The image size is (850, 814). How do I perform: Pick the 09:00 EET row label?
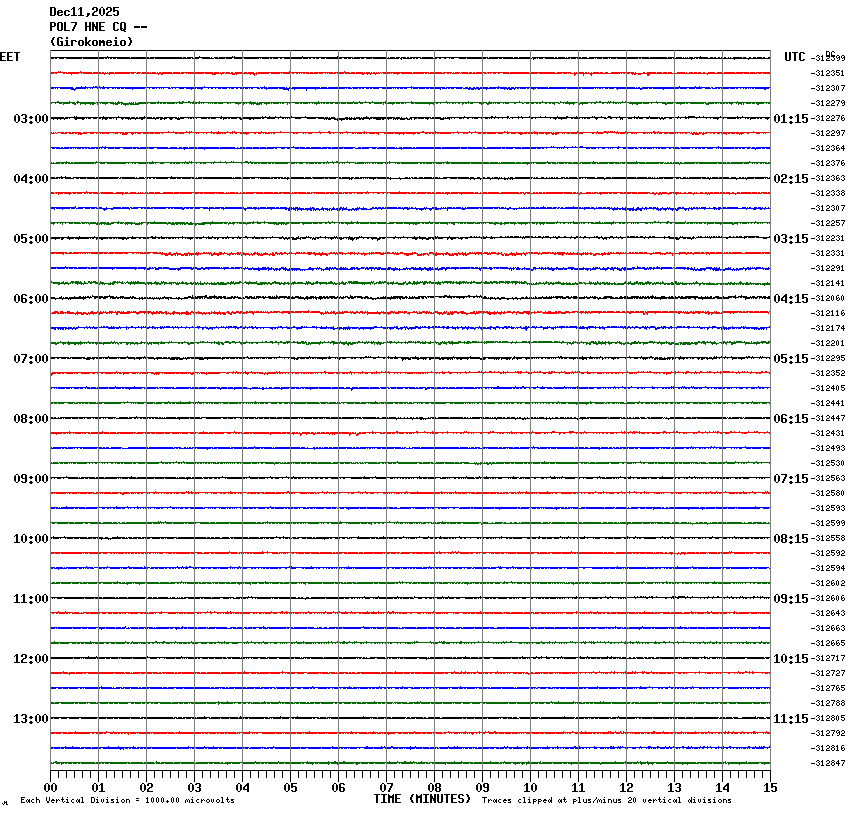[x=30, y=479]
